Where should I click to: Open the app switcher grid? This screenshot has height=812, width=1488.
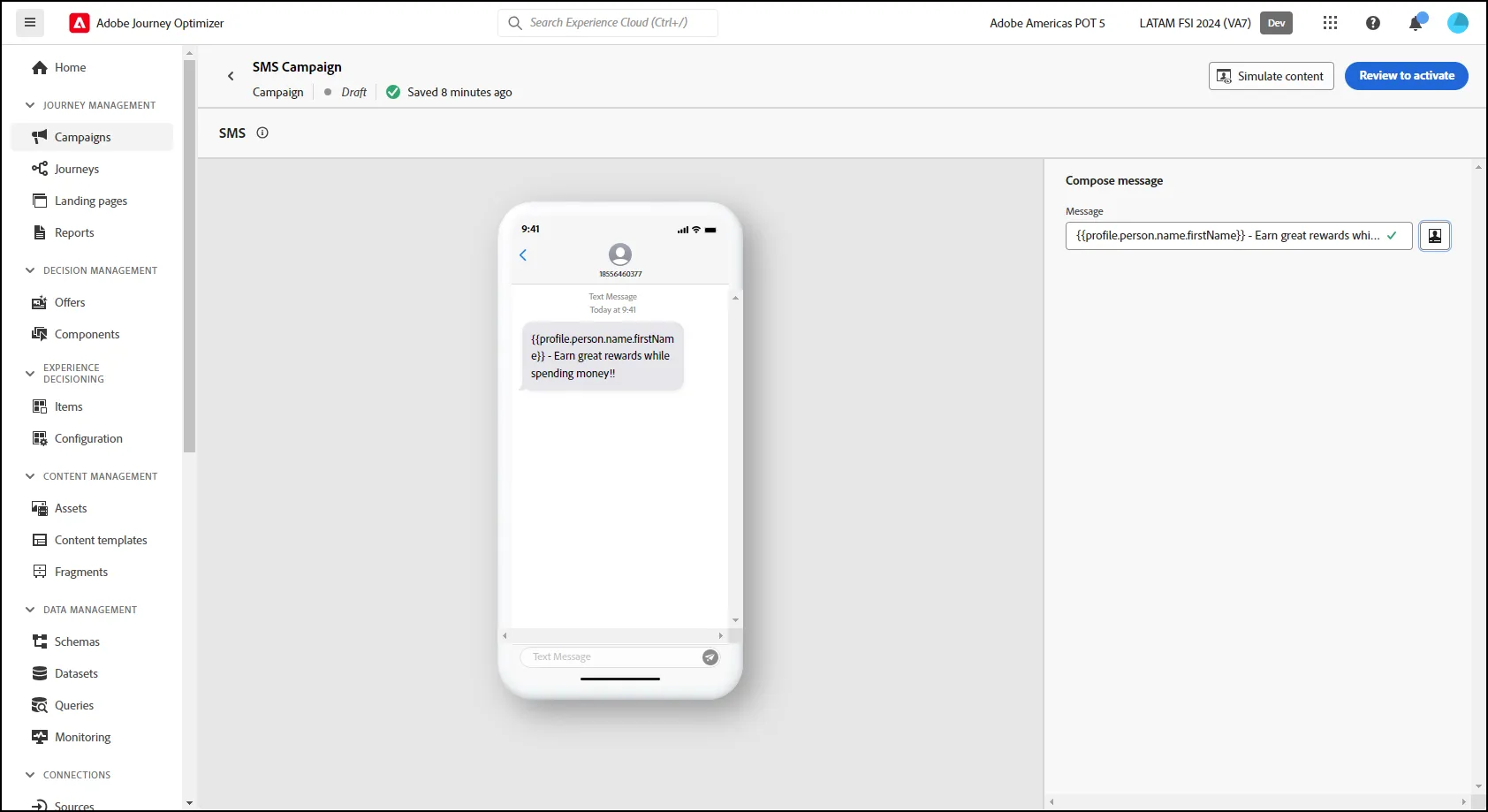coord(1330,23)
